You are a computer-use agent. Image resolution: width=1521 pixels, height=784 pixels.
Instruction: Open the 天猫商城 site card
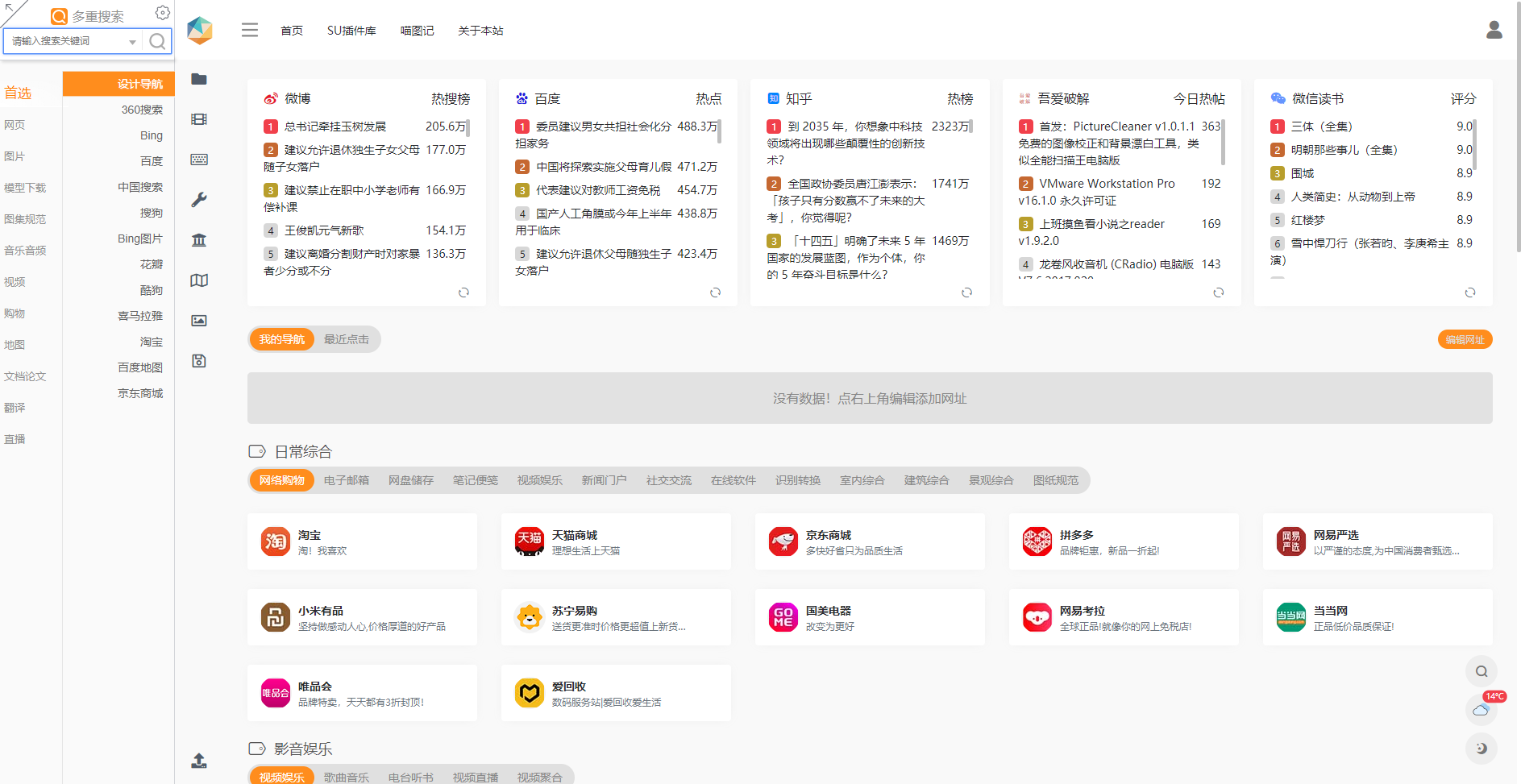(616, 541)
